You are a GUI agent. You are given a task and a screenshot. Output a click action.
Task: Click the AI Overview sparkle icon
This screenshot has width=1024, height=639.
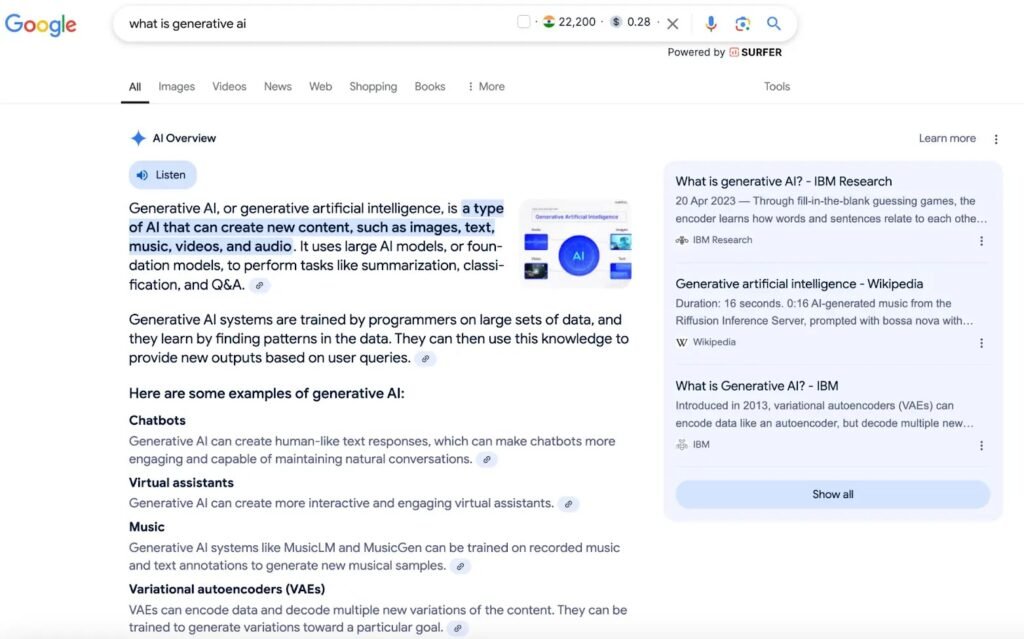tap(138, 138)
